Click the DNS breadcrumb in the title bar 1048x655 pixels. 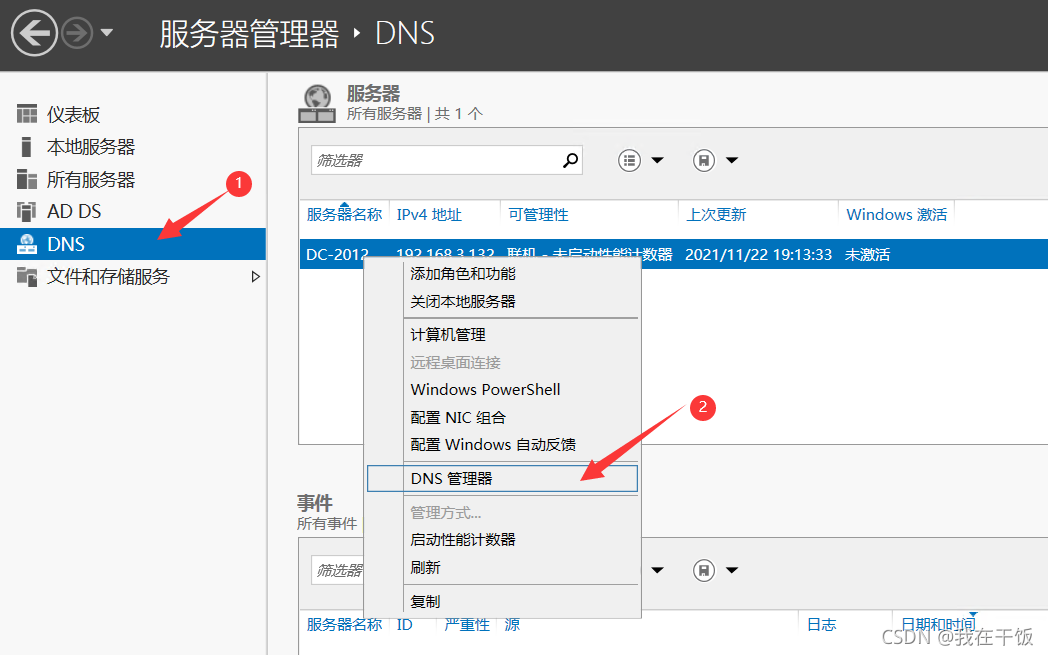point(404,33)
